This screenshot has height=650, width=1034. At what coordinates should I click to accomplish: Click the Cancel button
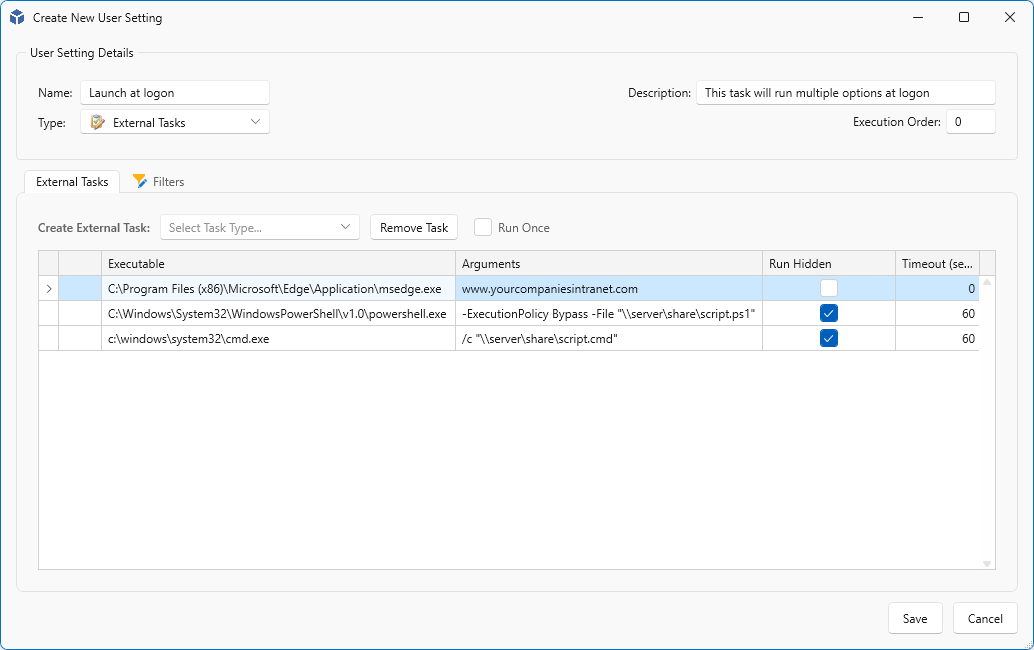tap(984, 618)
